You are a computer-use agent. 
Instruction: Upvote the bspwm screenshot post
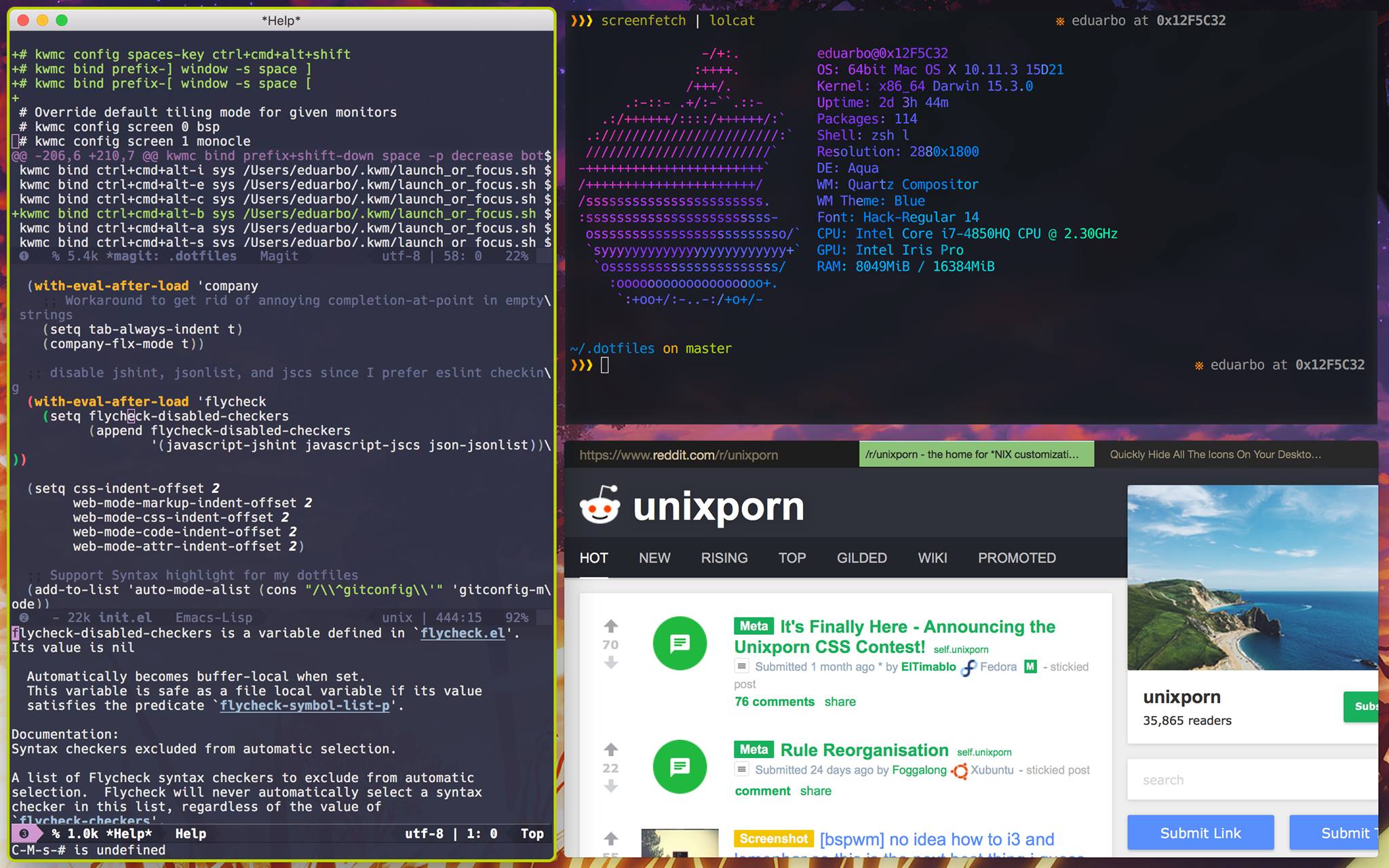pyautogui.click(x=610, y=838)
